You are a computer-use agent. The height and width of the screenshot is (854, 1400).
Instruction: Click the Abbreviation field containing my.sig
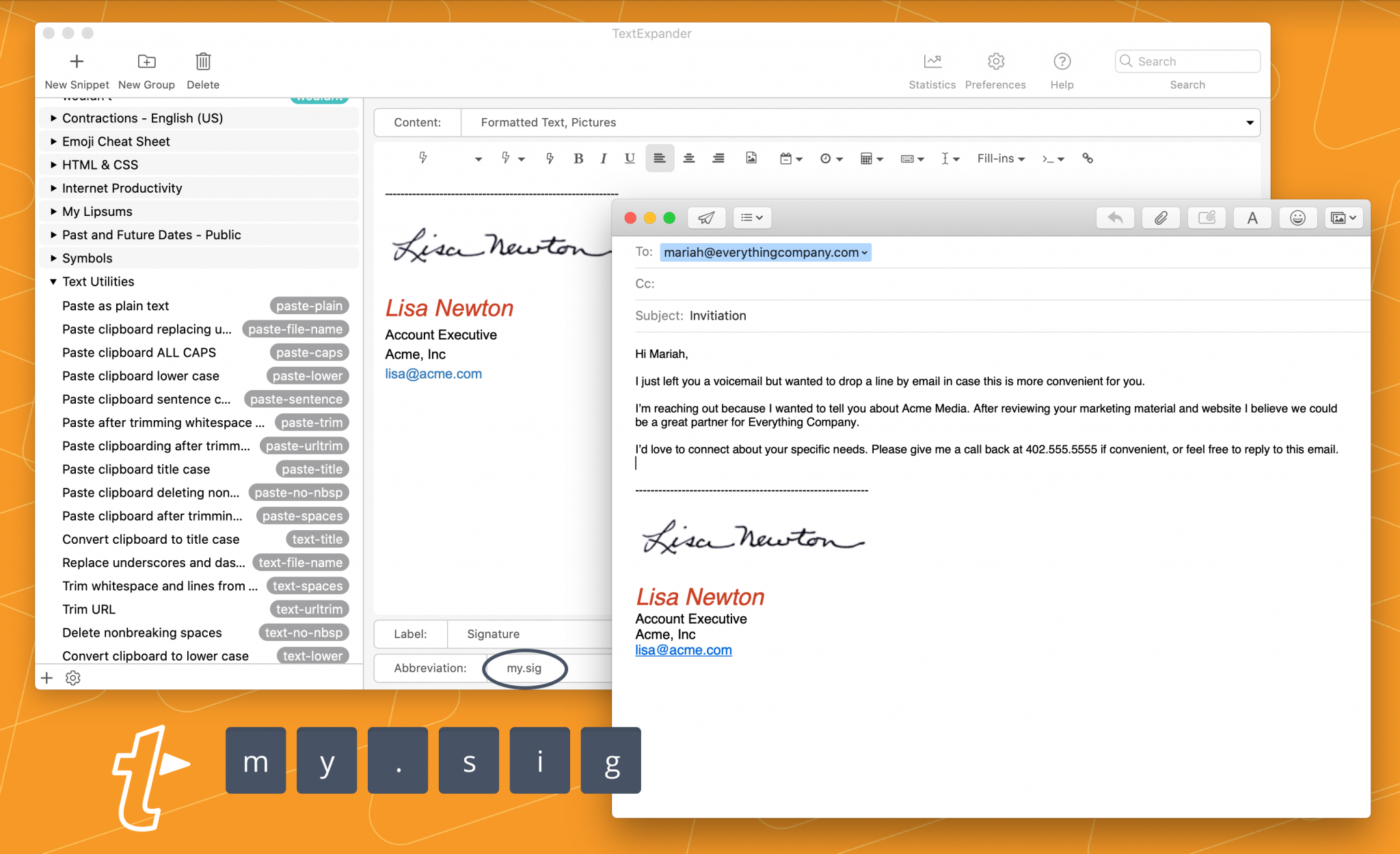524,668
